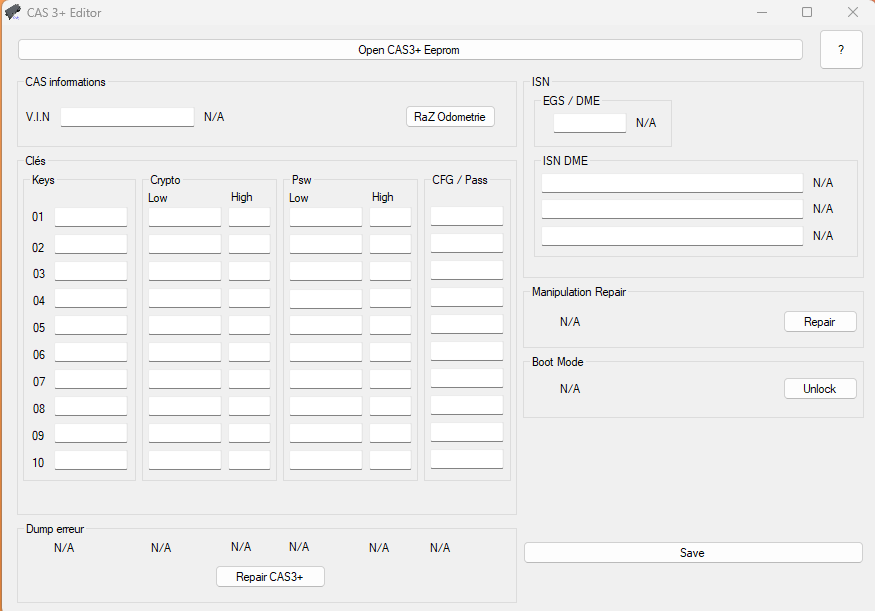Click the CAS 3+ Editor app icon
The image size is (875, 611).
click(13, 12)
